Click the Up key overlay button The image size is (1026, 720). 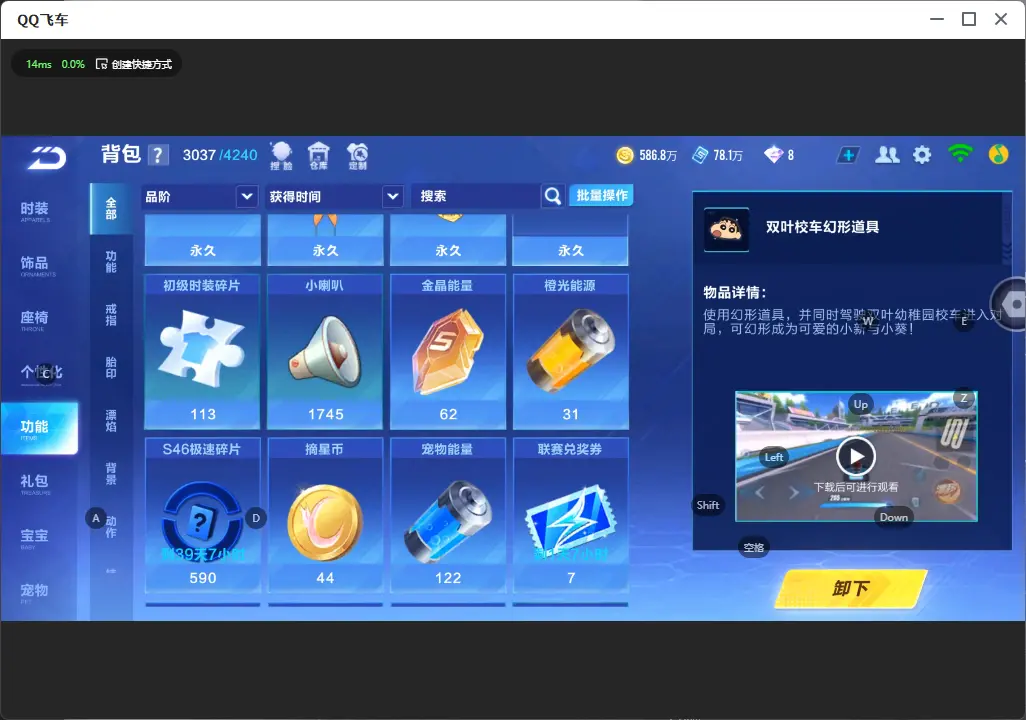pyautogui.click(x=860, y=405)
